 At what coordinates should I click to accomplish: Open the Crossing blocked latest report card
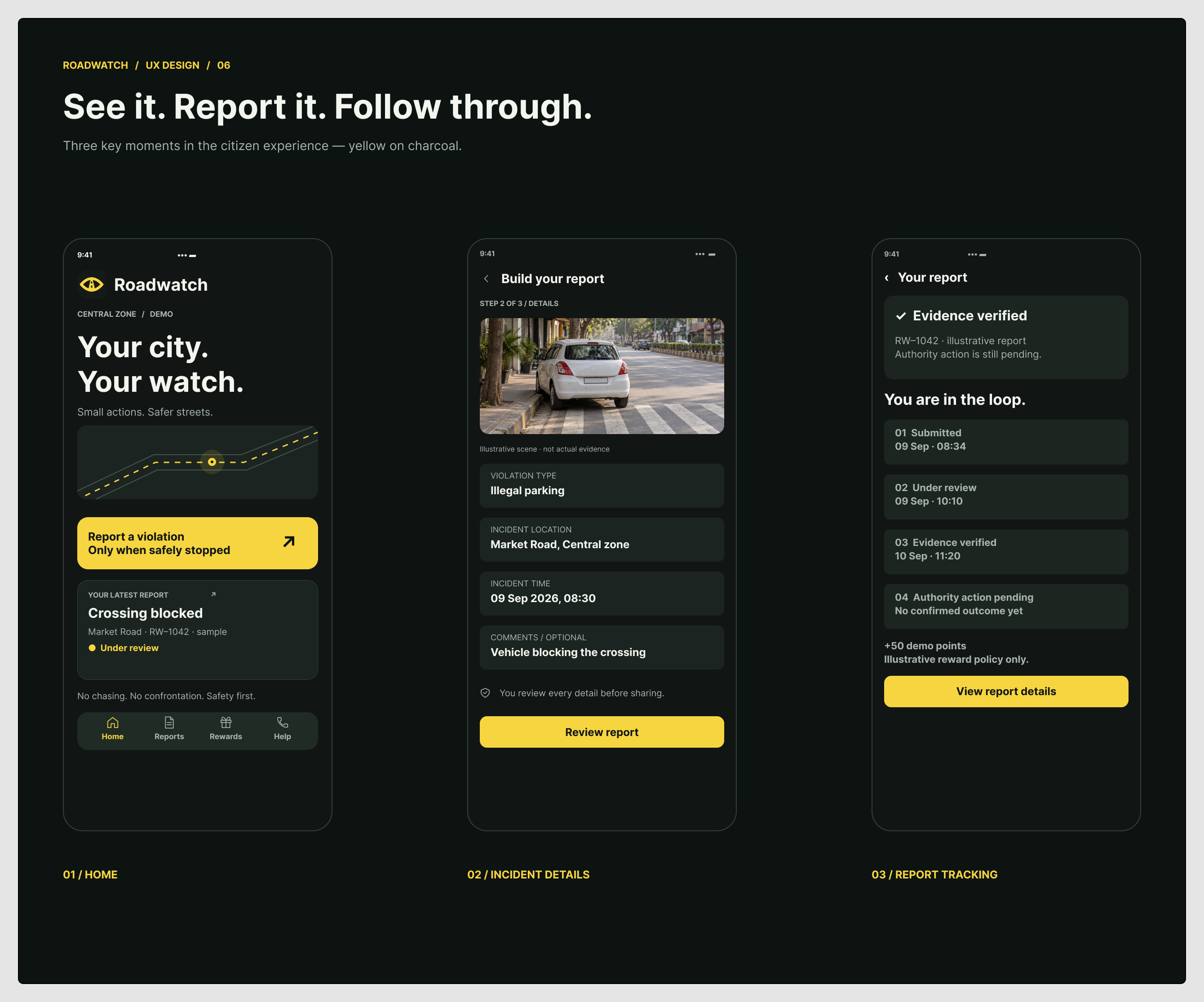(x=198, y=630)
